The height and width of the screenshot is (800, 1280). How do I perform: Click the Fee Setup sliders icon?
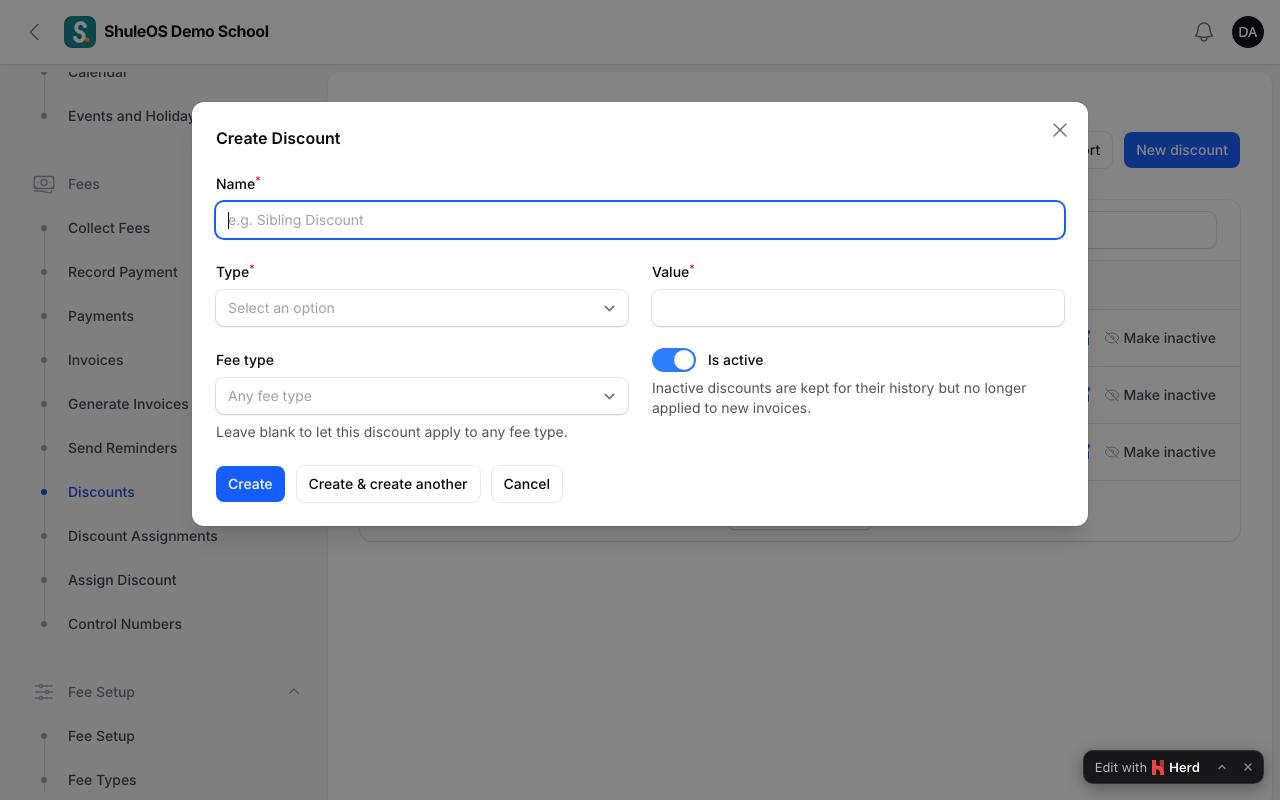tap(44, 692)
